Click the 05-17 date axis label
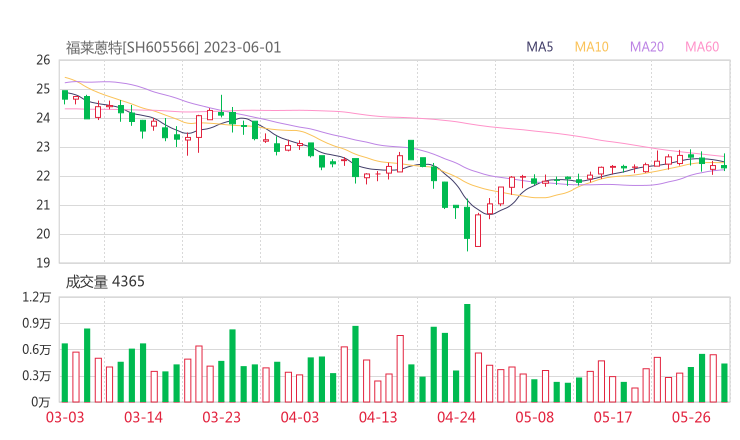This screenshot has width=740, height=440. [613, 417]
